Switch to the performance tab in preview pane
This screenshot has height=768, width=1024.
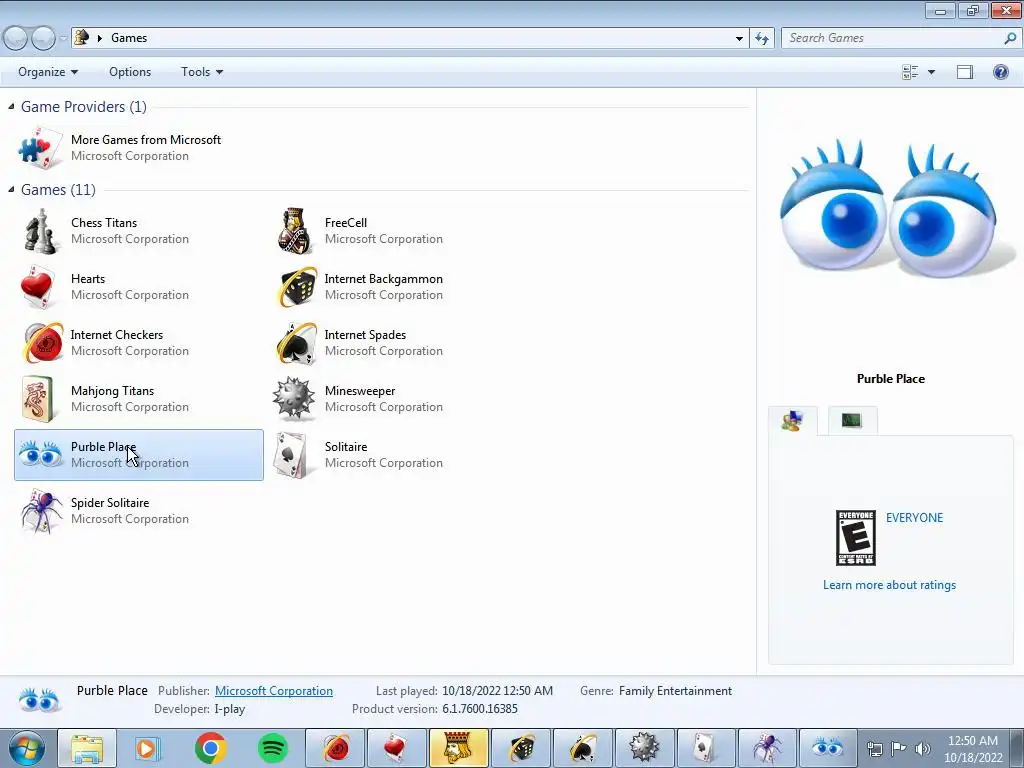852,421
